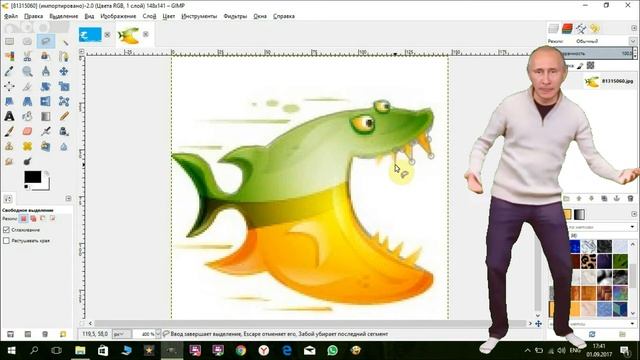Choose subtract from selection mode
This screenshot has height=360, width=640.
pyautogui.click(x=43, y=219)
